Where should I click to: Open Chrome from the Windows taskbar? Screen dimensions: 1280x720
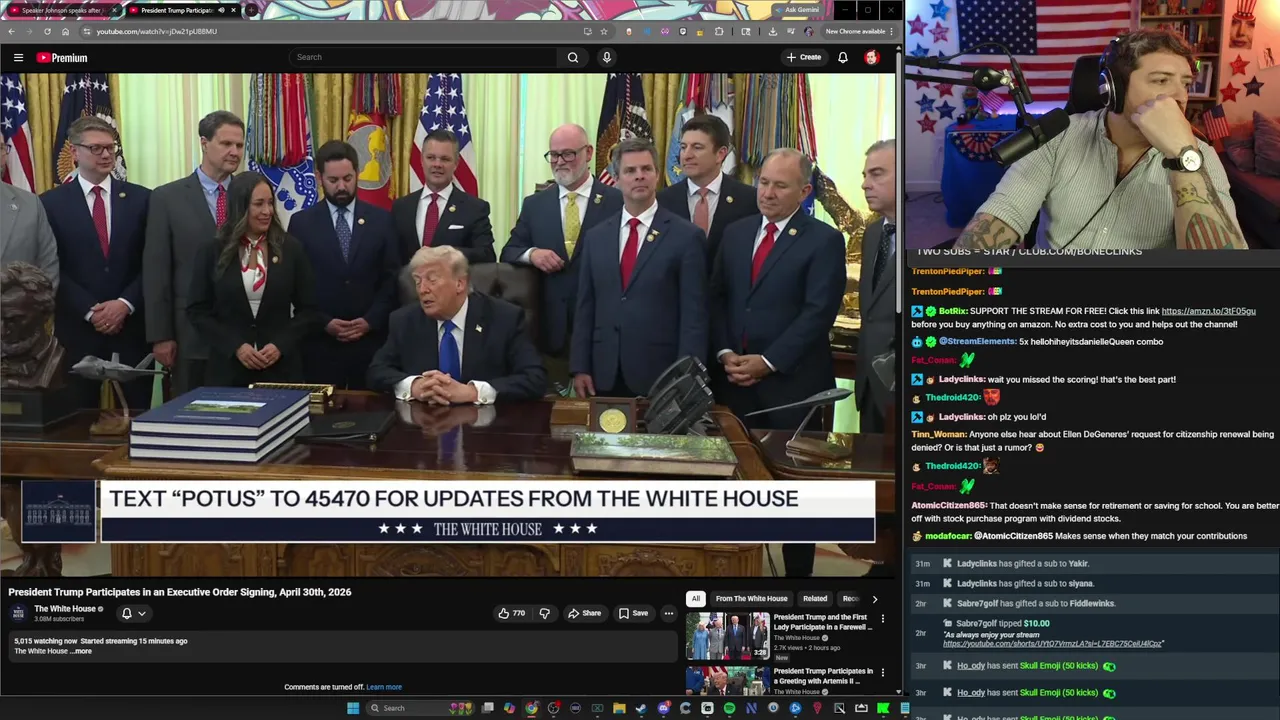[x=531, y=708]
